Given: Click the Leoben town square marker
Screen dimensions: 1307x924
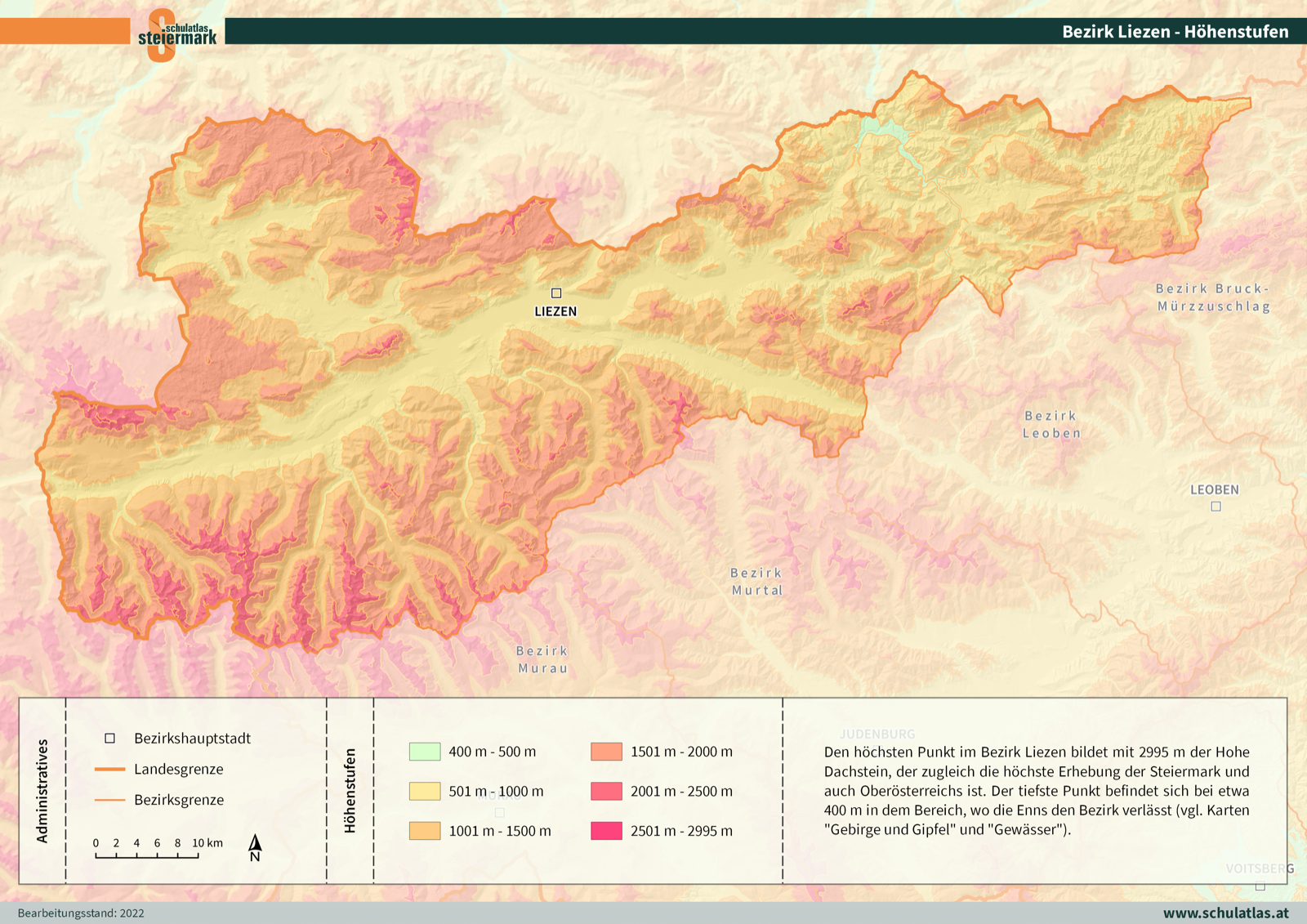Looking at the screenshot, I should [x=1216, y=507].
